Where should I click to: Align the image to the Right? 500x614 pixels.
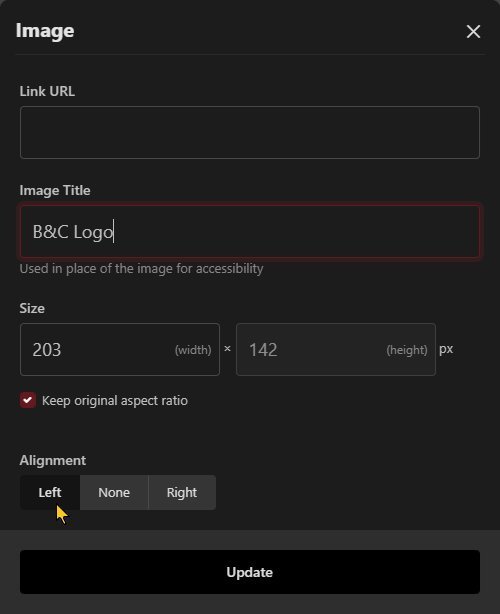(182, 492)
